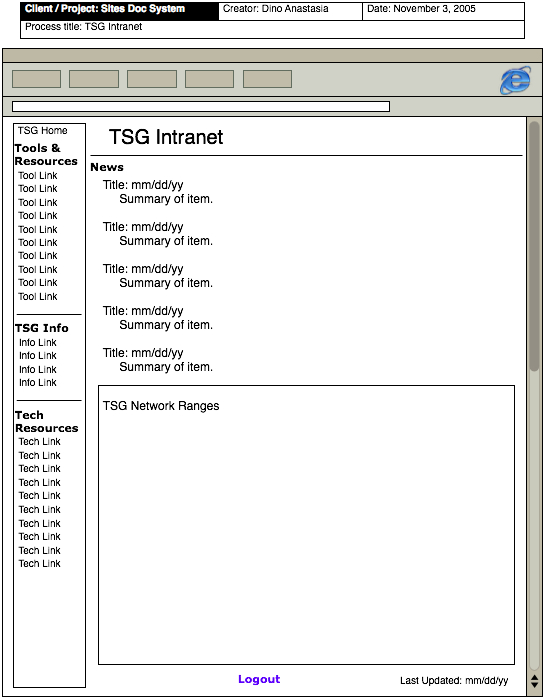Select the Tools & Resources sidebar heading

click(x=46, y=154)
